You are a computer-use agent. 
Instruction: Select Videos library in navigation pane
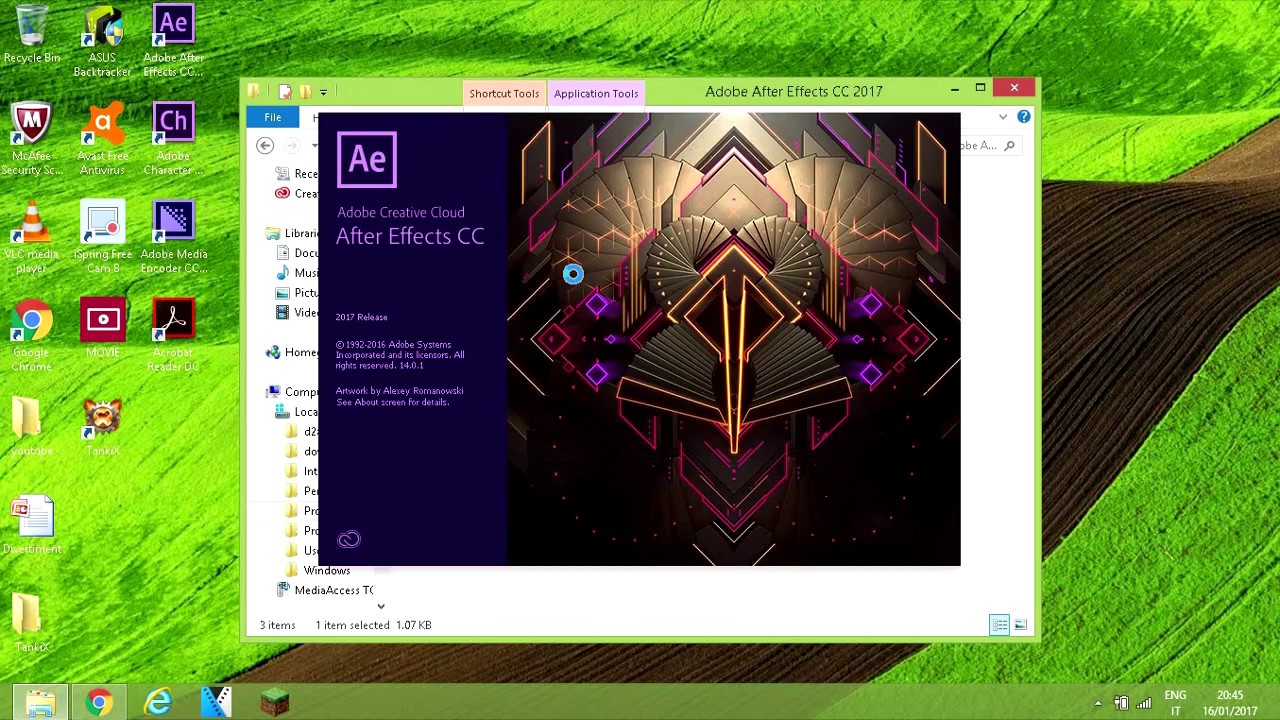pos(297,313)
